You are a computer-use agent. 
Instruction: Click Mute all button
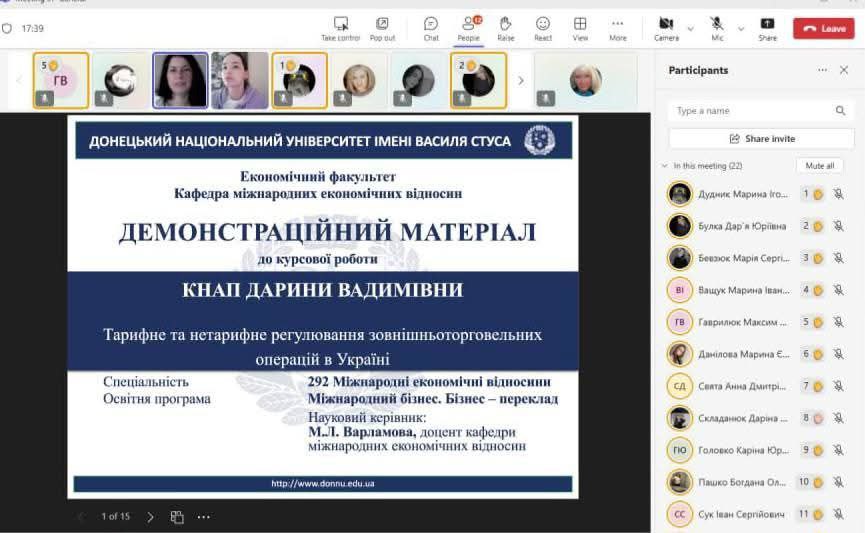pos(819,166)
